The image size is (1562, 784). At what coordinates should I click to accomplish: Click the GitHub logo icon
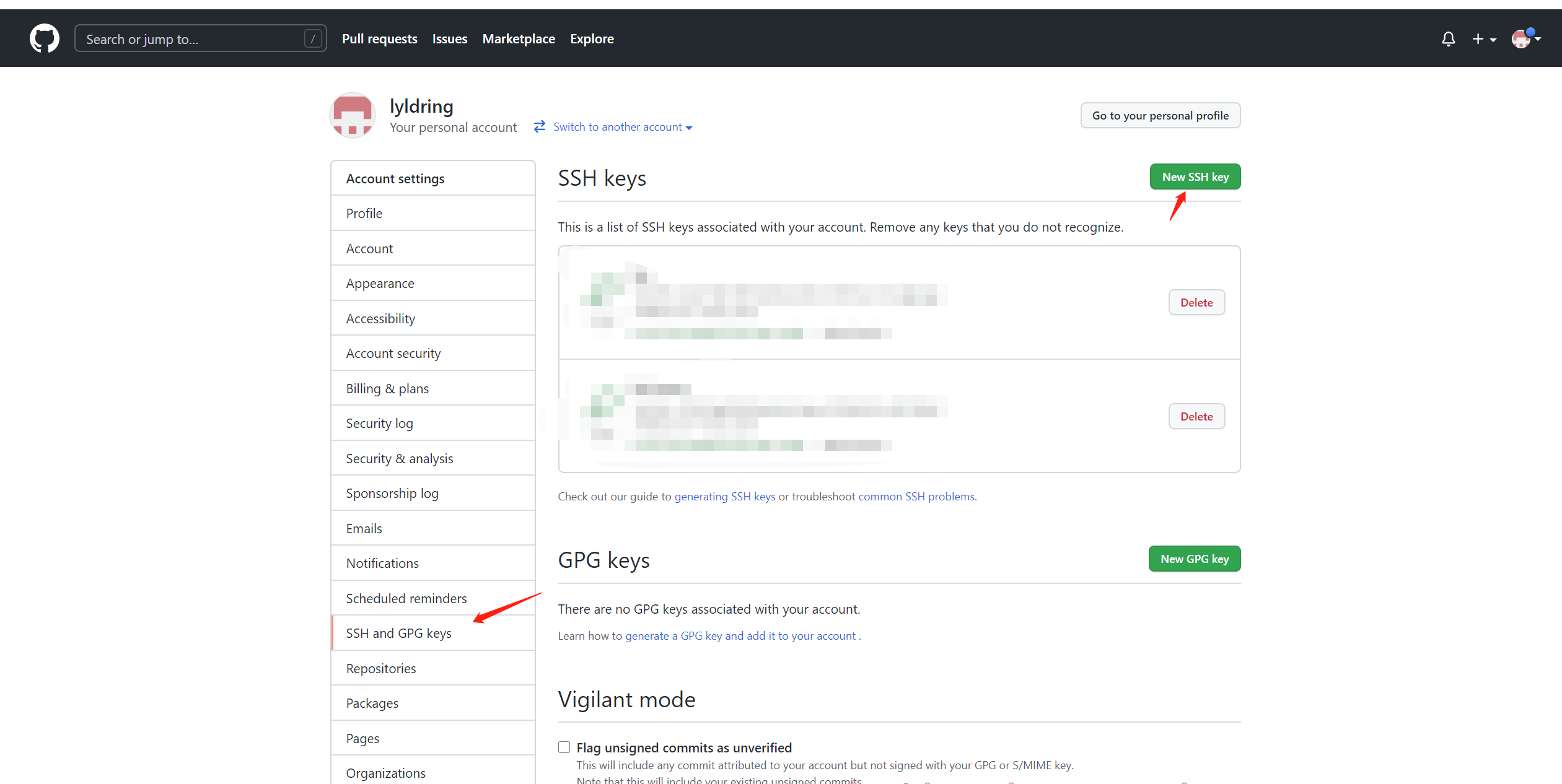(x=44, y=38)
